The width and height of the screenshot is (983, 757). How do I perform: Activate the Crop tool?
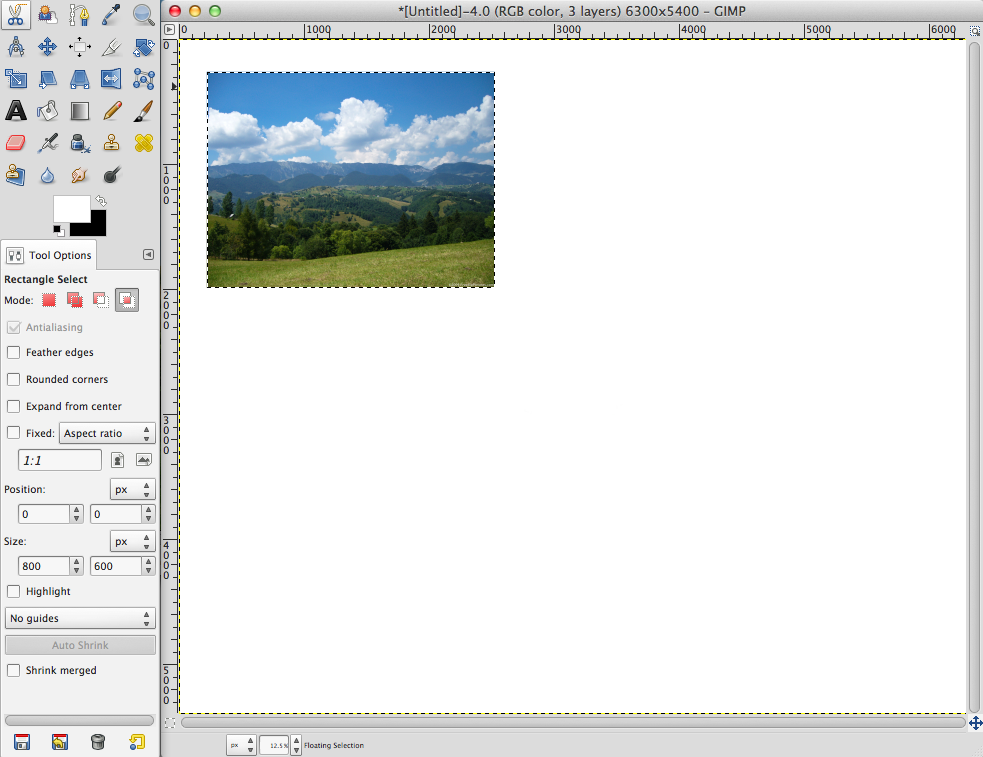point(112,47)
